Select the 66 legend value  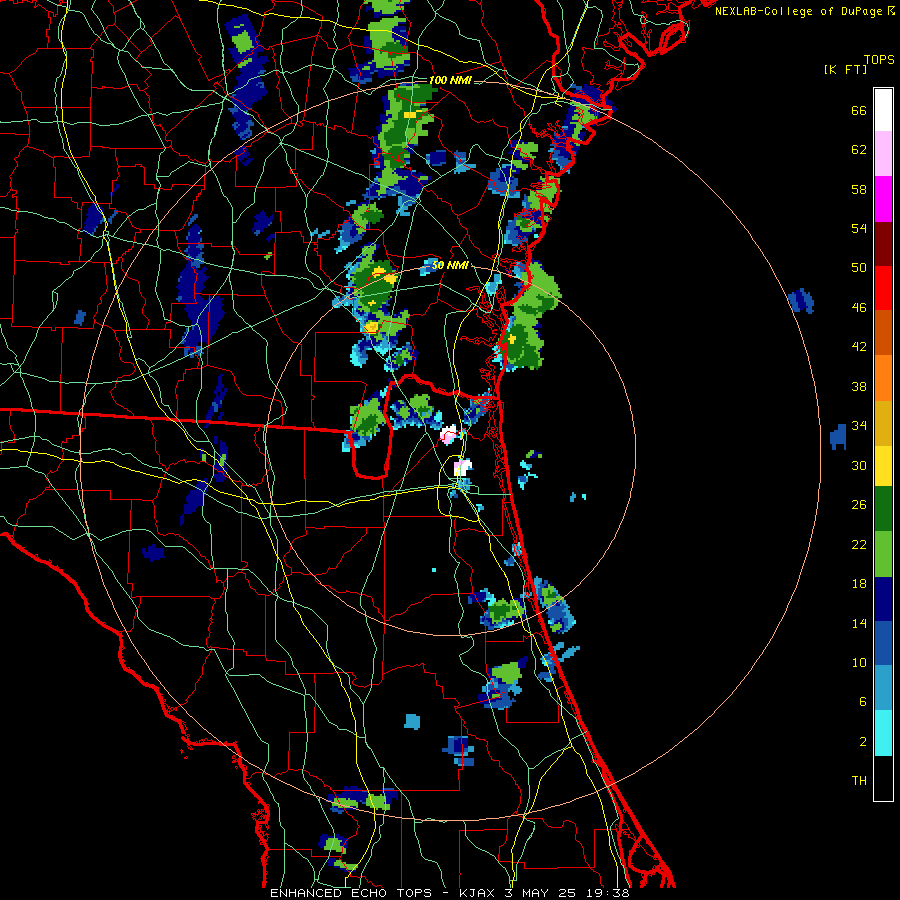coord(859,110)
